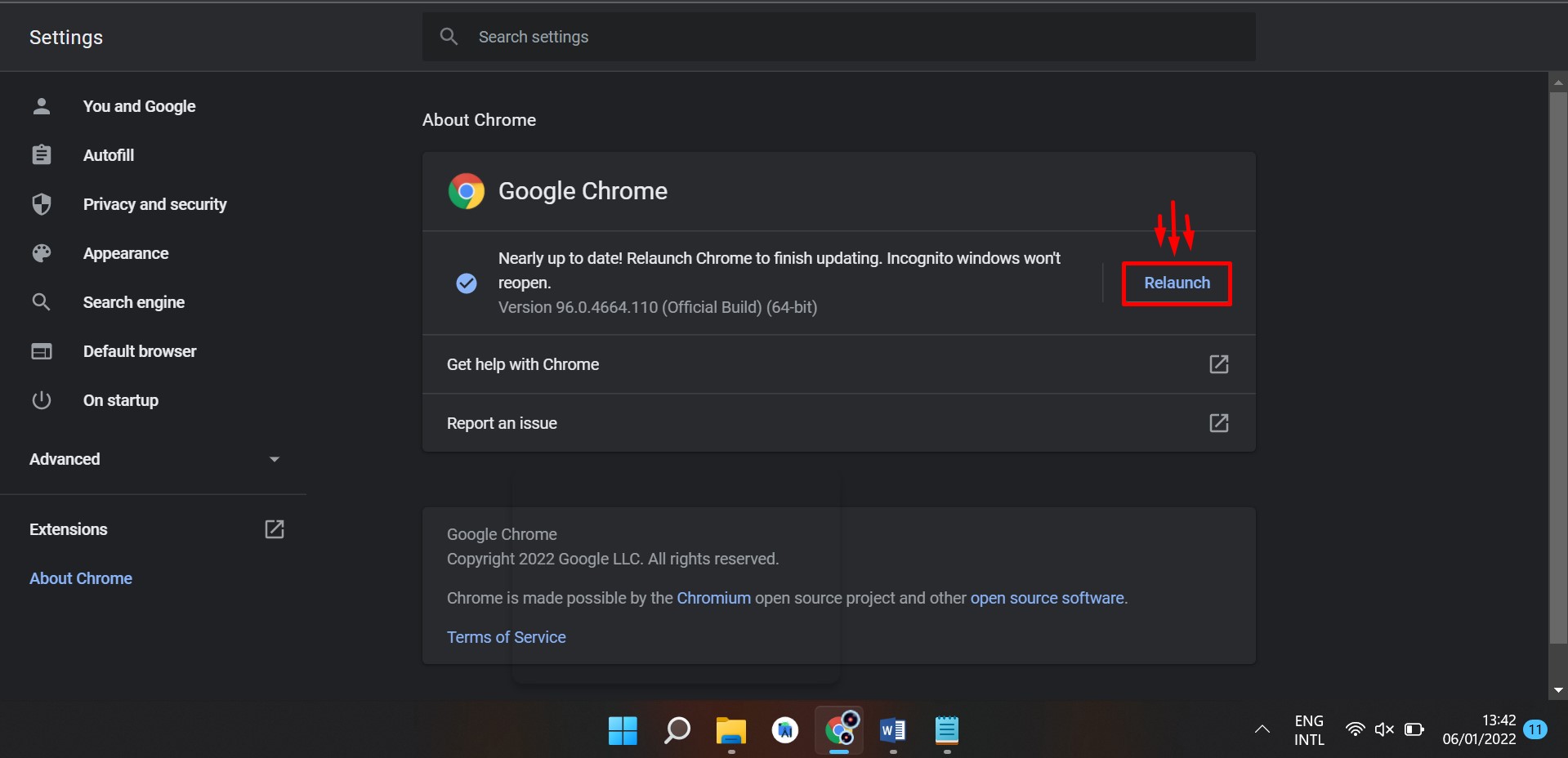
Task: Open Extensions external link icon
Action: [275, 529]
